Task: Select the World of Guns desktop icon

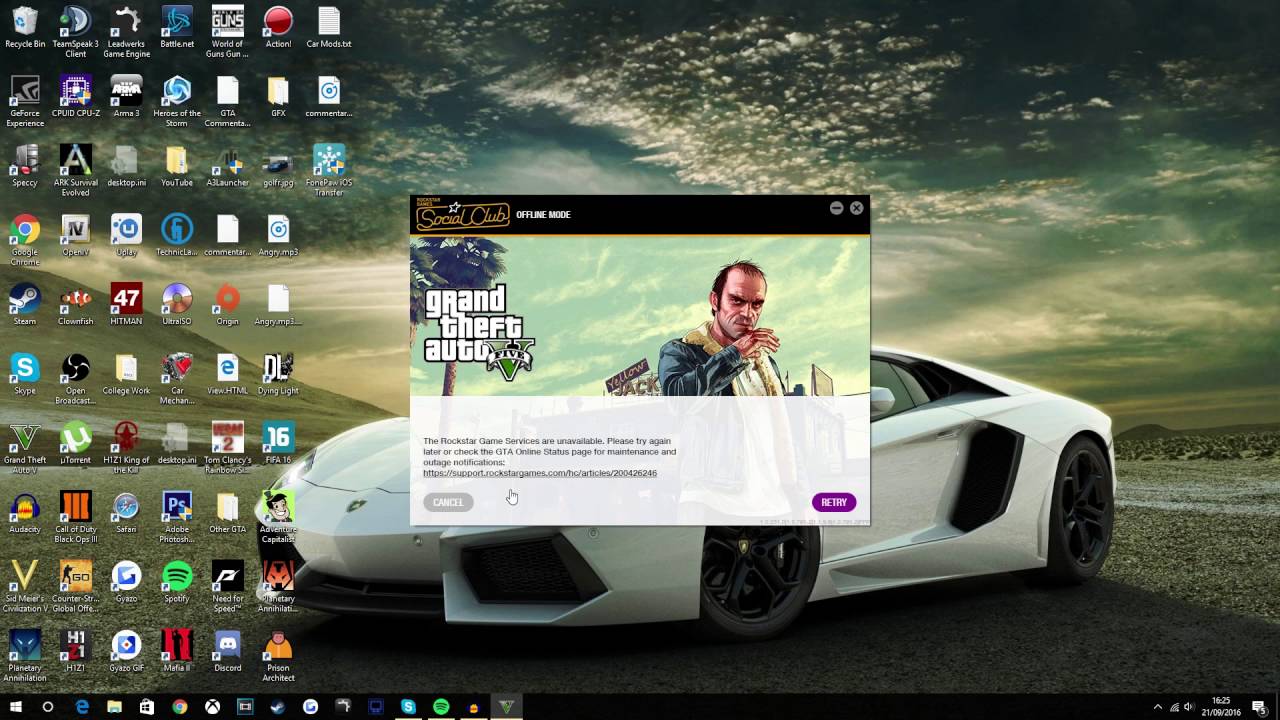Action: click(x=228, y=32)
